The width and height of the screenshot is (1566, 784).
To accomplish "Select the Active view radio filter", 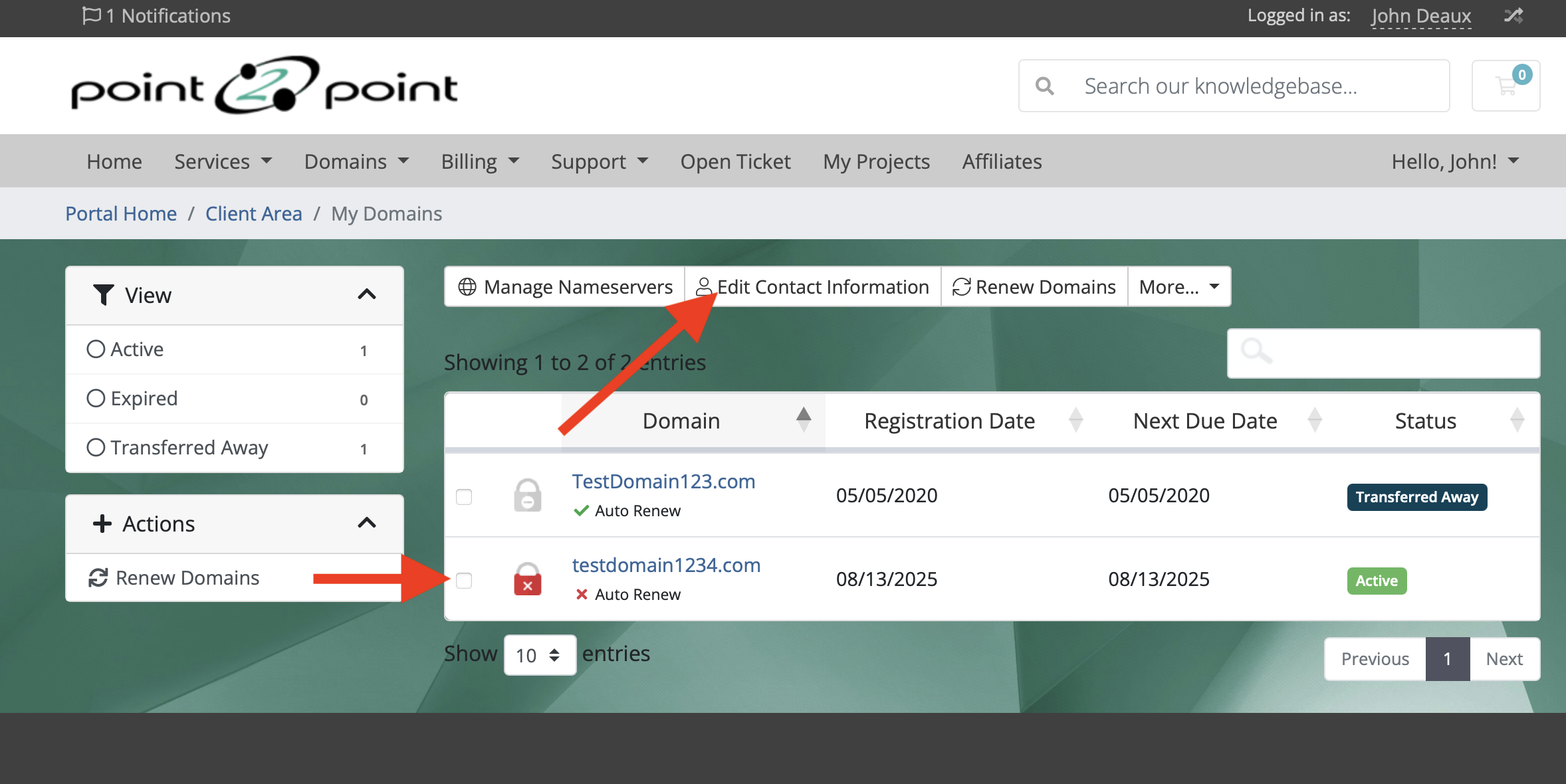I will 96,349.
